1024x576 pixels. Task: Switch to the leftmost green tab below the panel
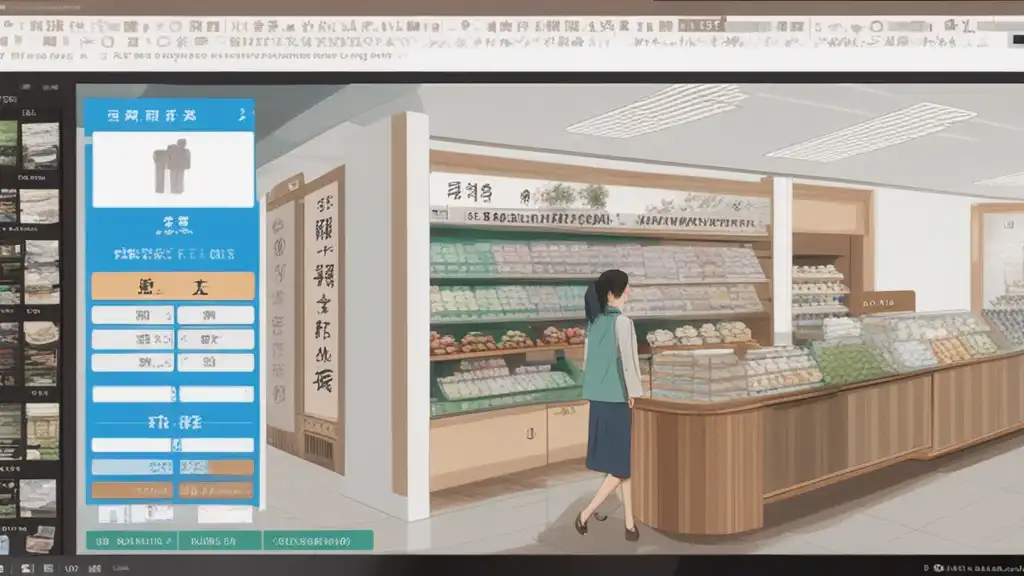[x=130, y=541]
